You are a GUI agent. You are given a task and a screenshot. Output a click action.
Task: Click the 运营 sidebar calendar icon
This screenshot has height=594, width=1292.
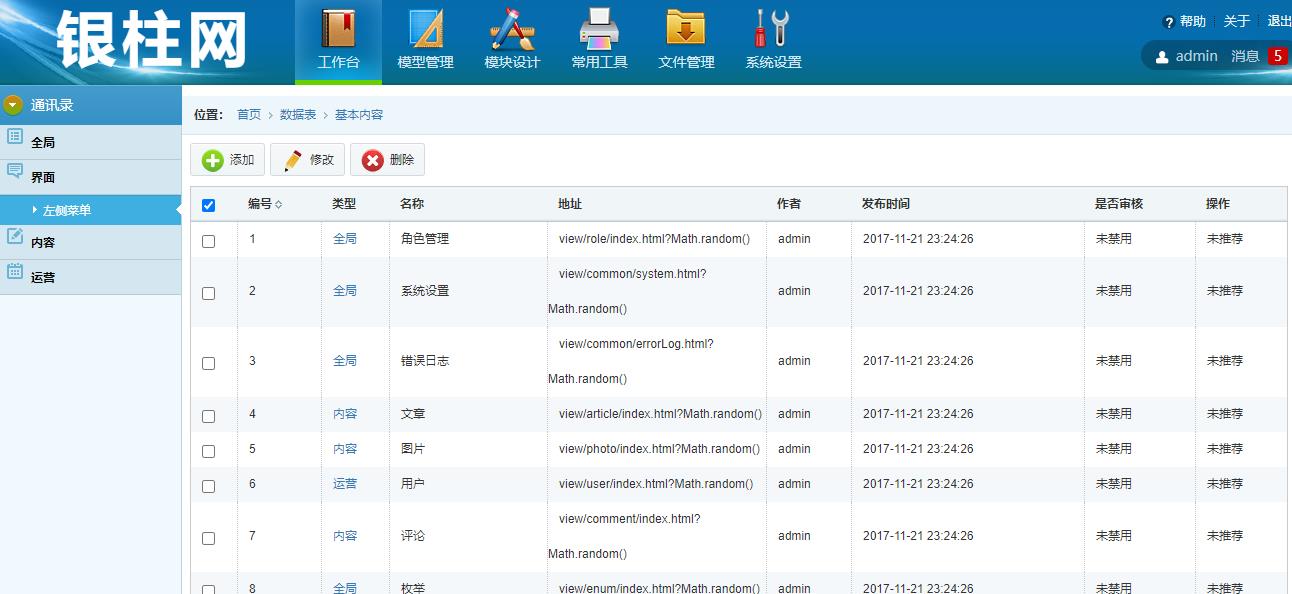pyautogui.click(x=15, y=271)
